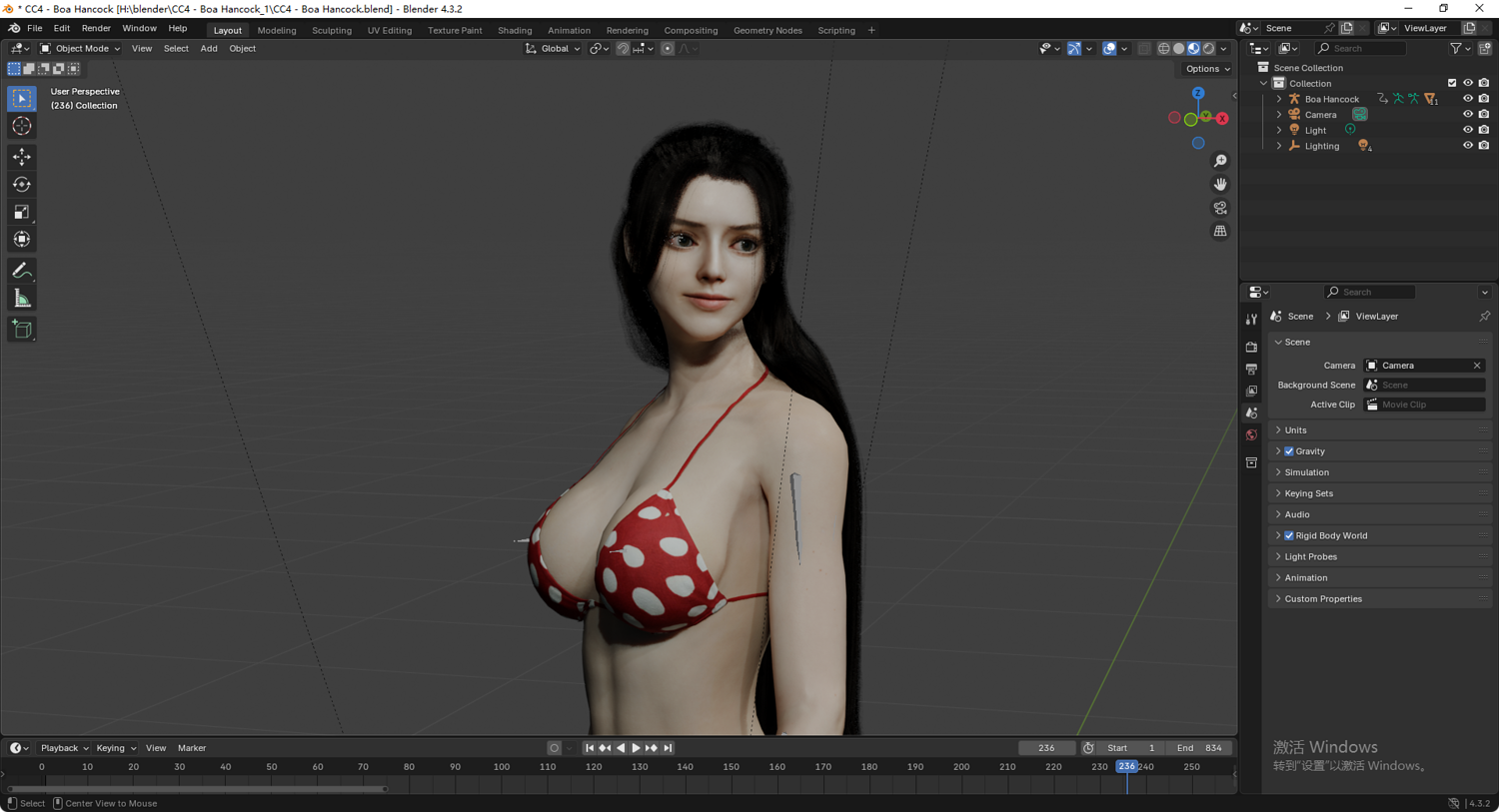The width and height of the screenshot is (1499, 812).
Task: Toggle auto keying record button
Action: 555,748
